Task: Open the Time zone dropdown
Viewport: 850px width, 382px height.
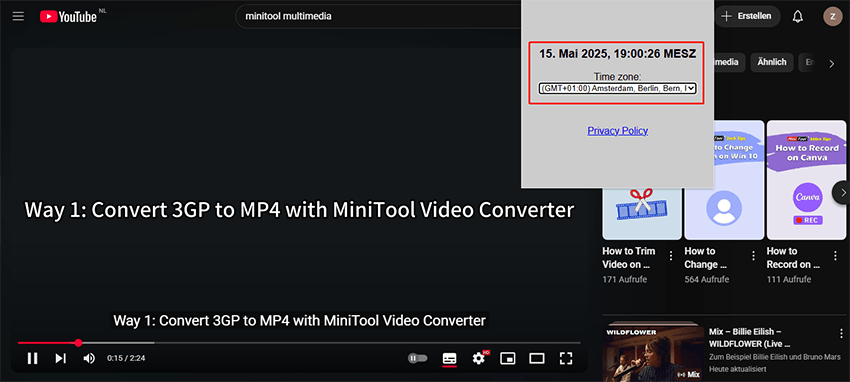Action: [617, 88]
